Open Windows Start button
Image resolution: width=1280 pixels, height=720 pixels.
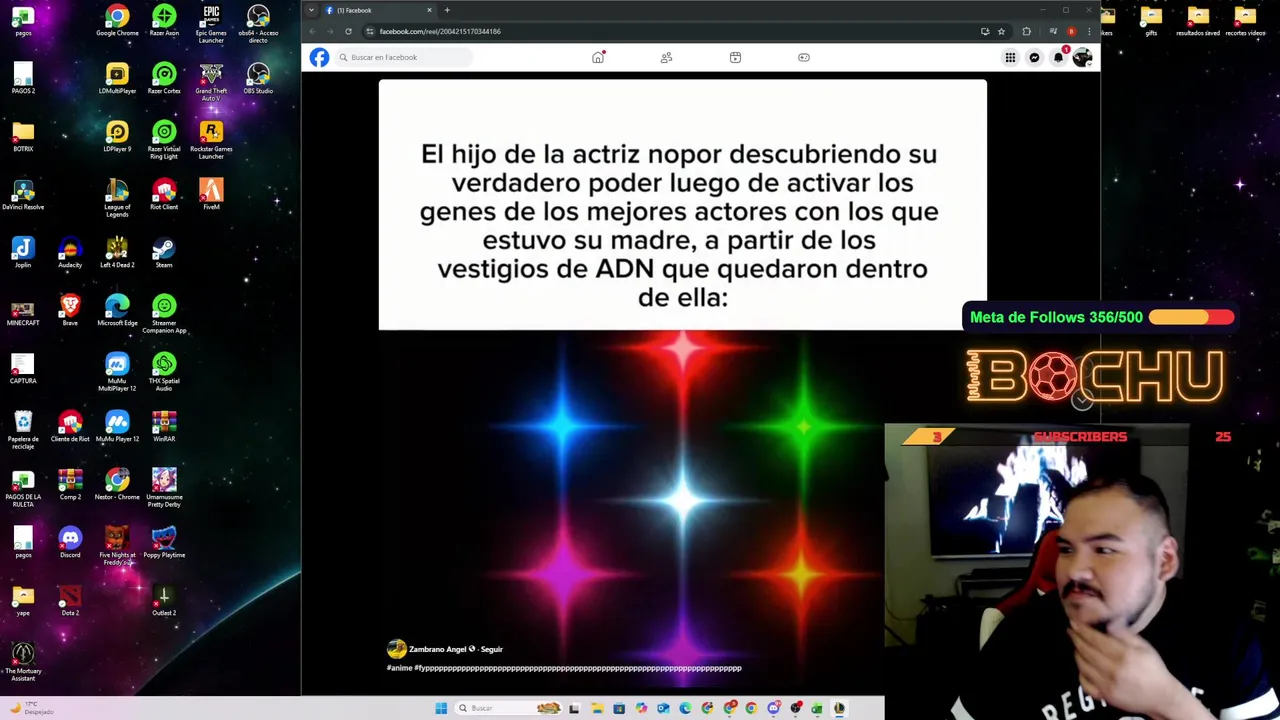441,708
